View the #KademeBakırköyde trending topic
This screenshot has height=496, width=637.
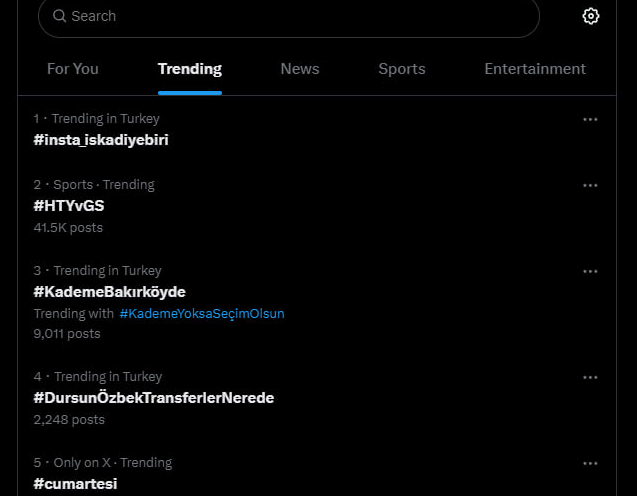109,292
